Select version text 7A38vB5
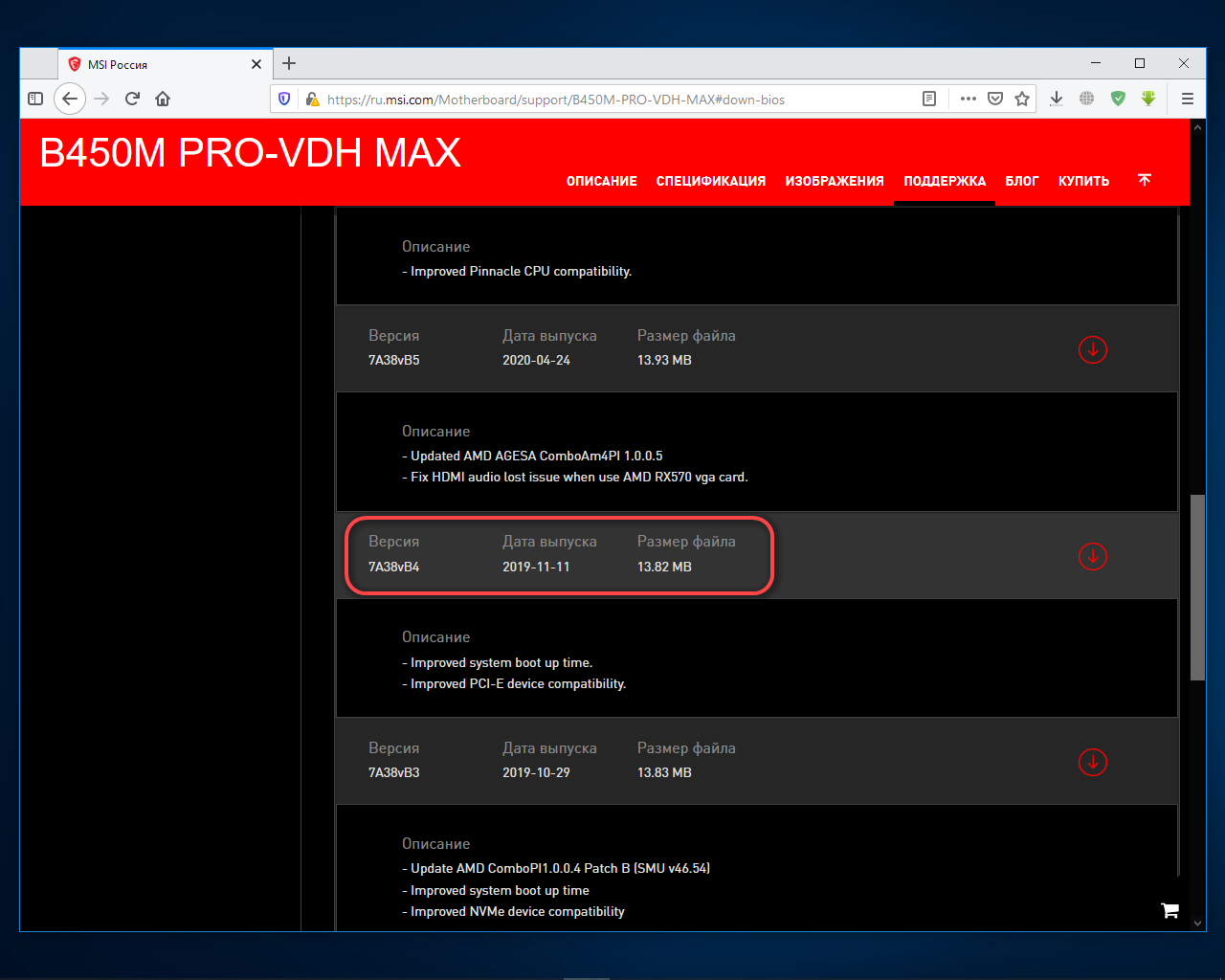Viewport: 1225px width, 980px height. (393, 360)
